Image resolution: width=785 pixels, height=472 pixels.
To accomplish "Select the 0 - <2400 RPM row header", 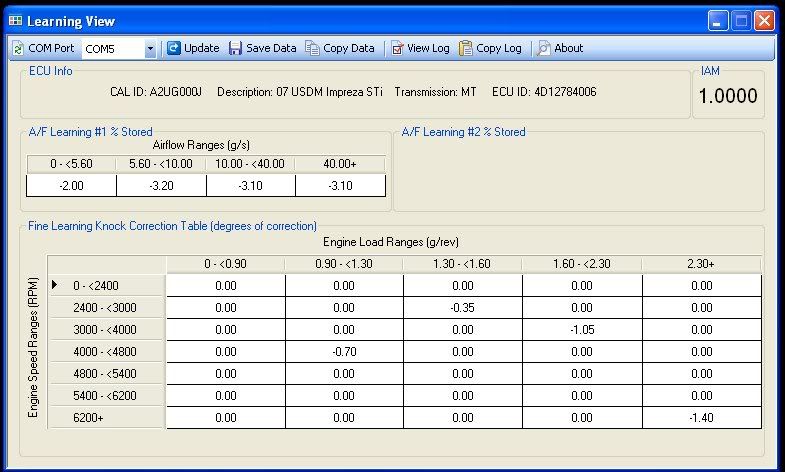I will point(104,286).
